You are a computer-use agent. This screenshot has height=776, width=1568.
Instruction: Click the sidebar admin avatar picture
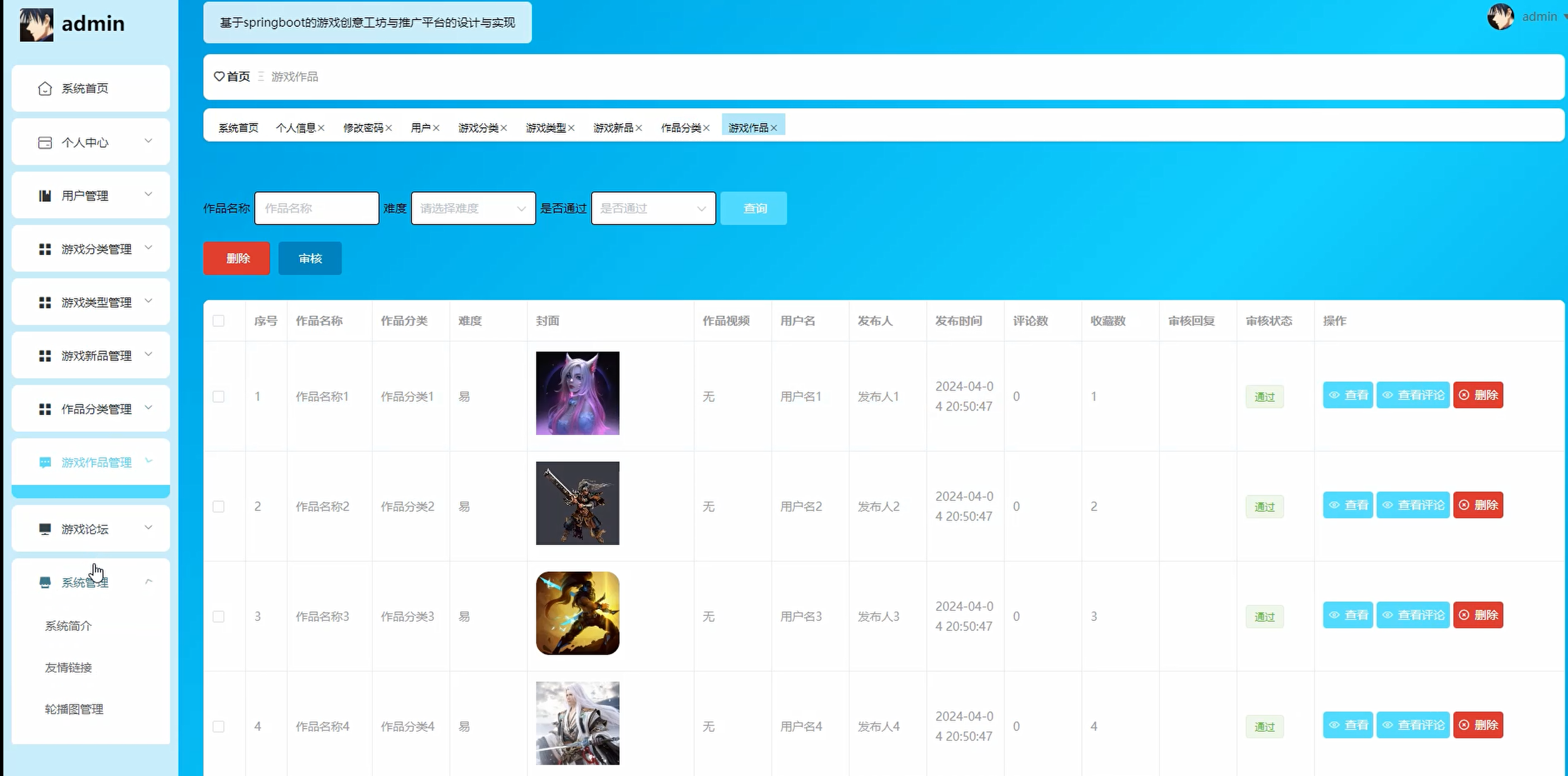point(36,25)
